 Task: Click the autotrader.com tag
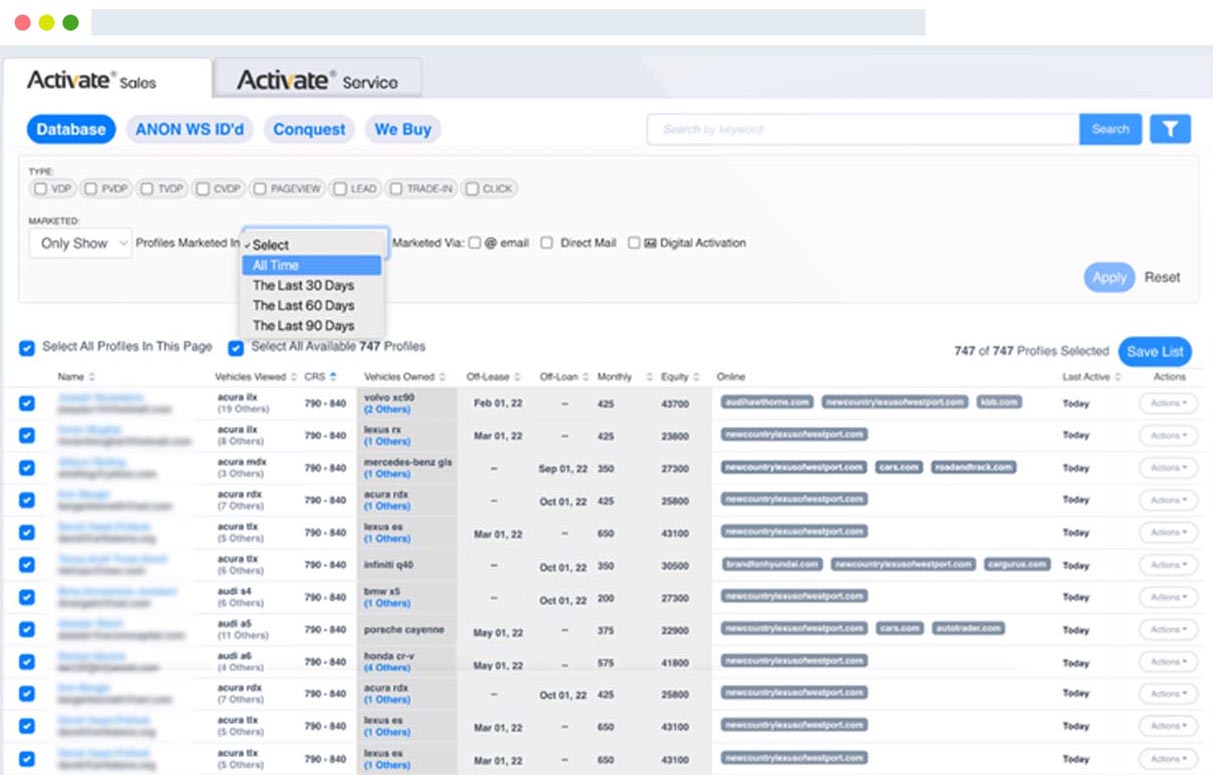coord(967,629)
